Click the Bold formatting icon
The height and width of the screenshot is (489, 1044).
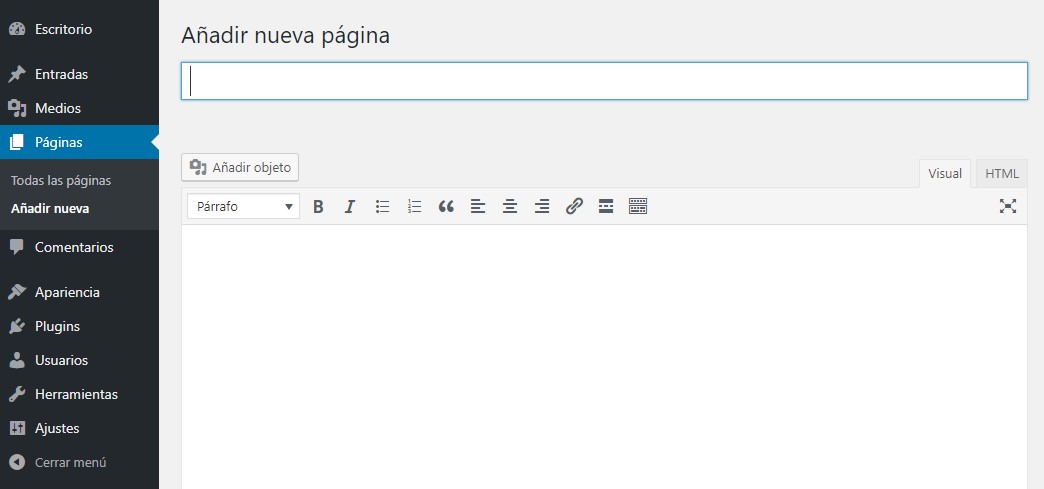(x=318, y=207)
